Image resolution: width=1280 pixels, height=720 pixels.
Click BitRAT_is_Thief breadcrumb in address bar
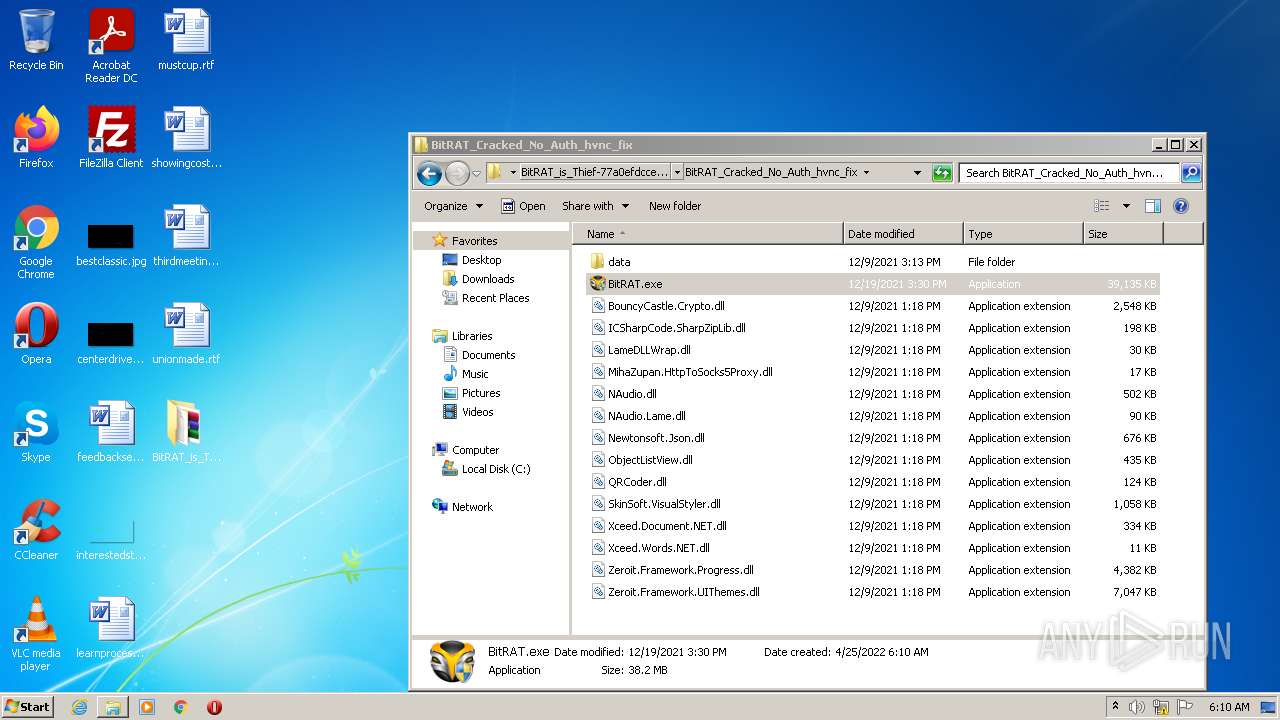click(x=594, y=173)
